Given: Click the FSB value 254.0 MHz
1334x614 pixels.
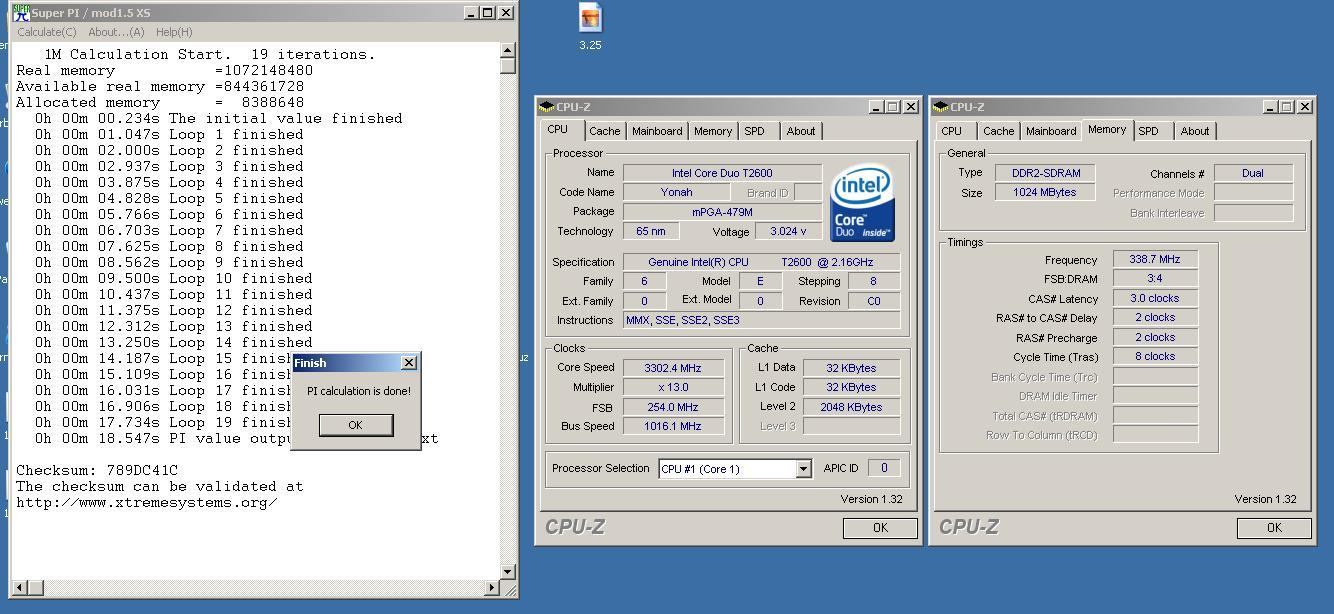Looking at the screenshot, I should (673, 407).
